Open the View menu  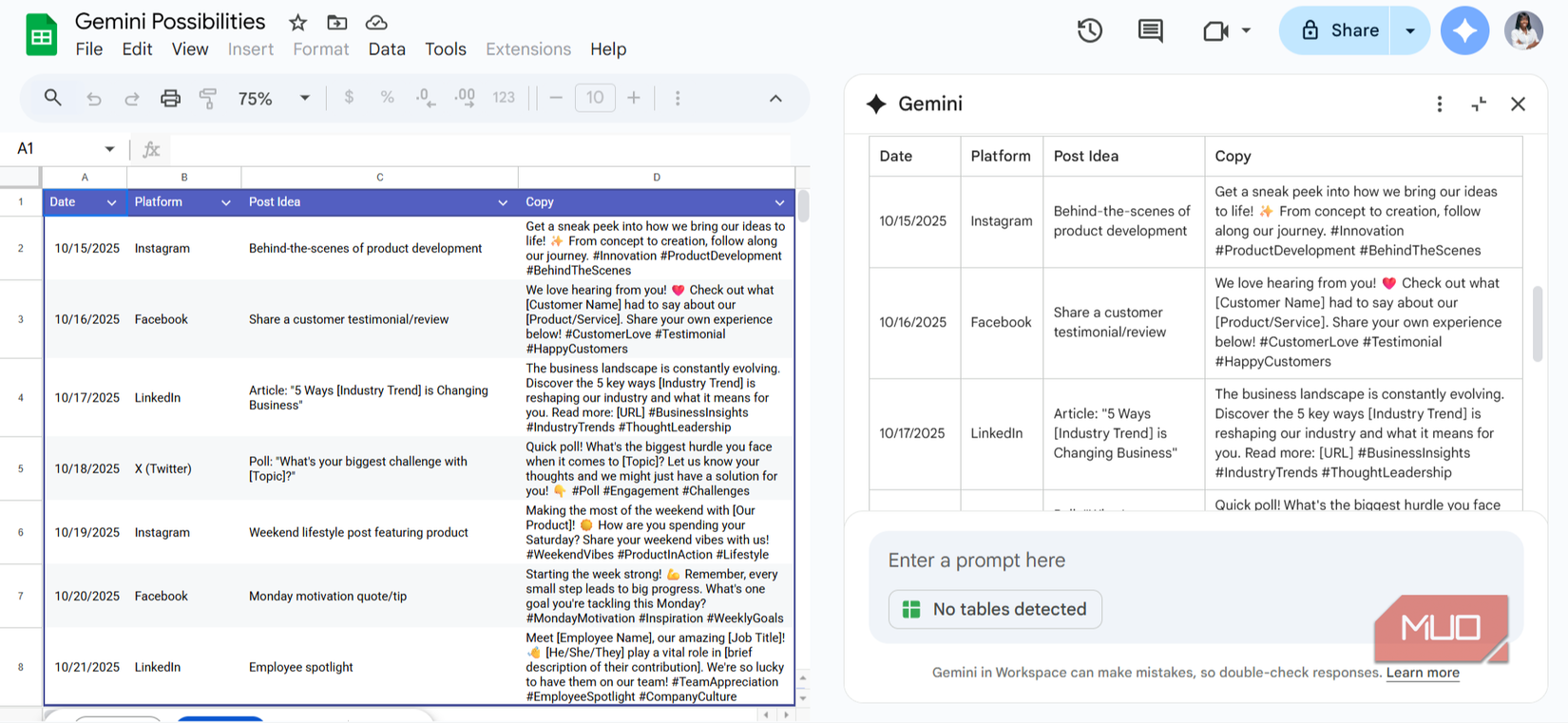190,49
